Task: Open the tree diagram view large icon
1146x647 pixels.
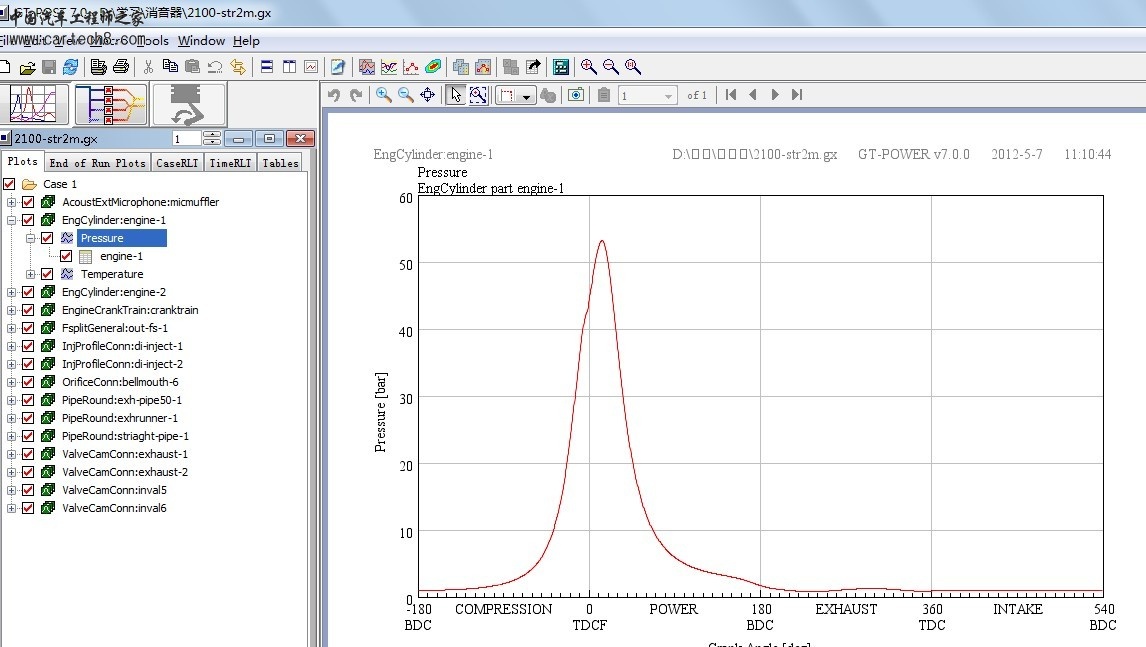Action: 110,104
